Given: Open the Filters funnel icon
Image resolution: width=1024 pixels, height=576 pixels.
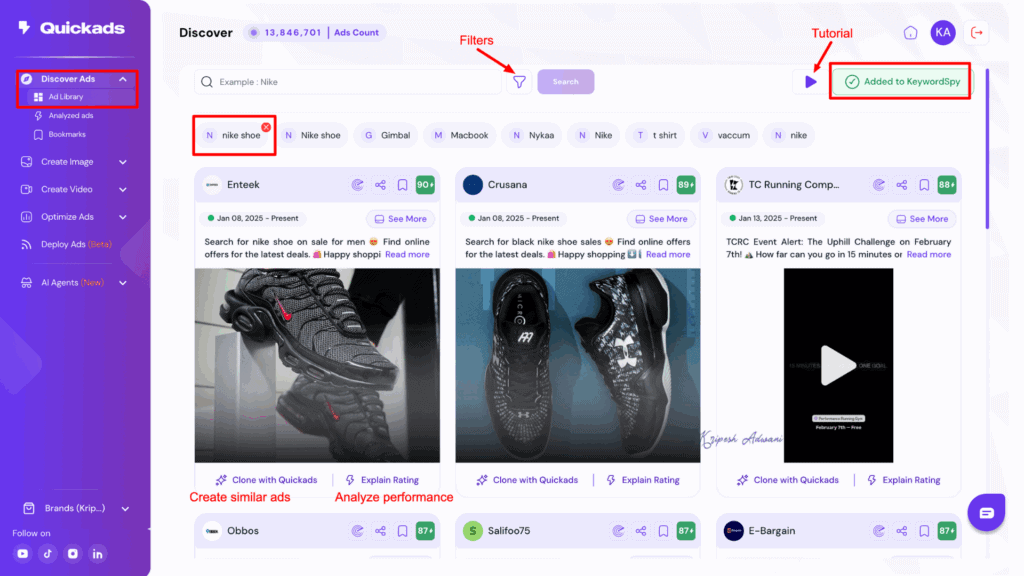Looking at the screenshot, I should click(x=519, y=81).
